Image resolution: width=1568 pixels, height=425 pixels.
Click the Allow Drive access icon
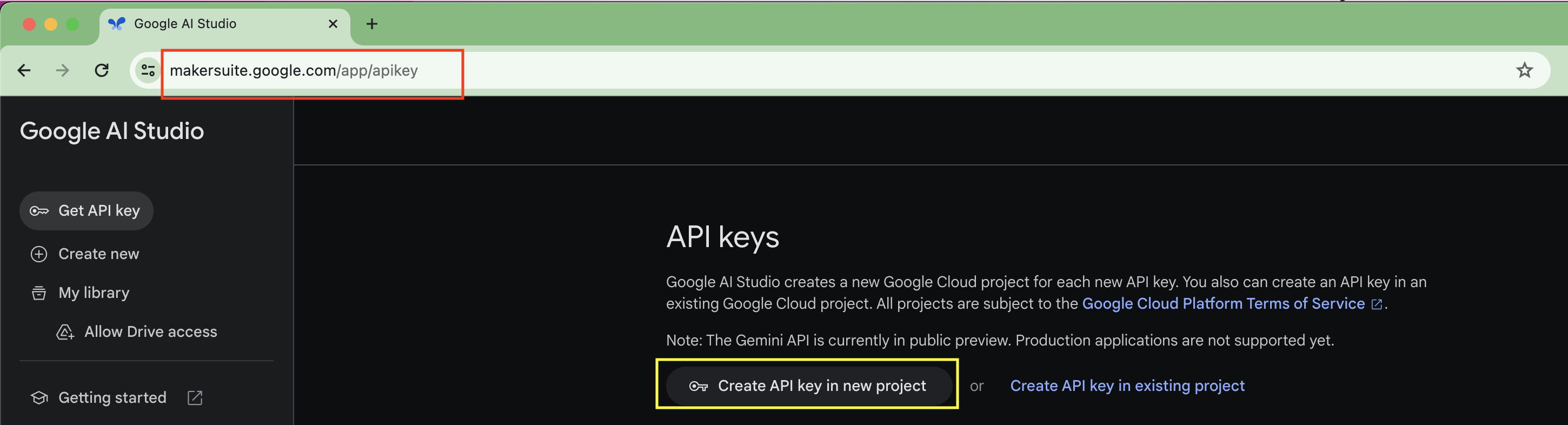click(x=65, y=332)
